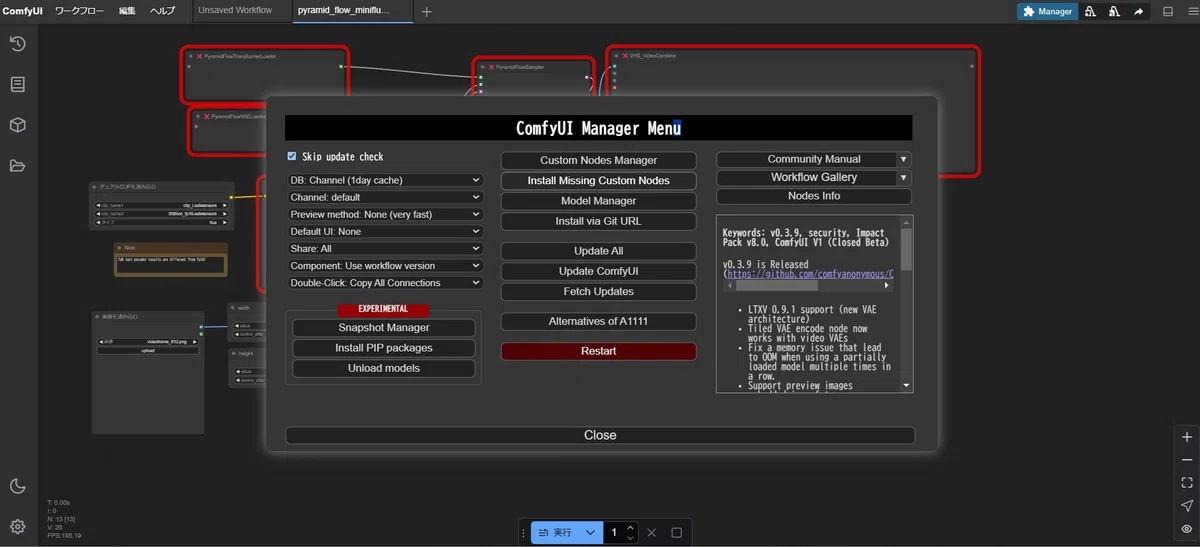This screenshot has width=1200, height=547.
Task: Increase batch count with up arrow
Action: coord(630,528)
